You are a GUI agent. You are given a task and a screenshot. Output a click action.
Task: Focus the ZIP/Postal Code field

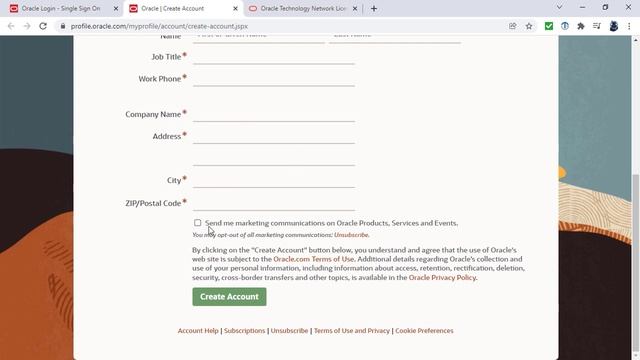click(x=273, y=203)
